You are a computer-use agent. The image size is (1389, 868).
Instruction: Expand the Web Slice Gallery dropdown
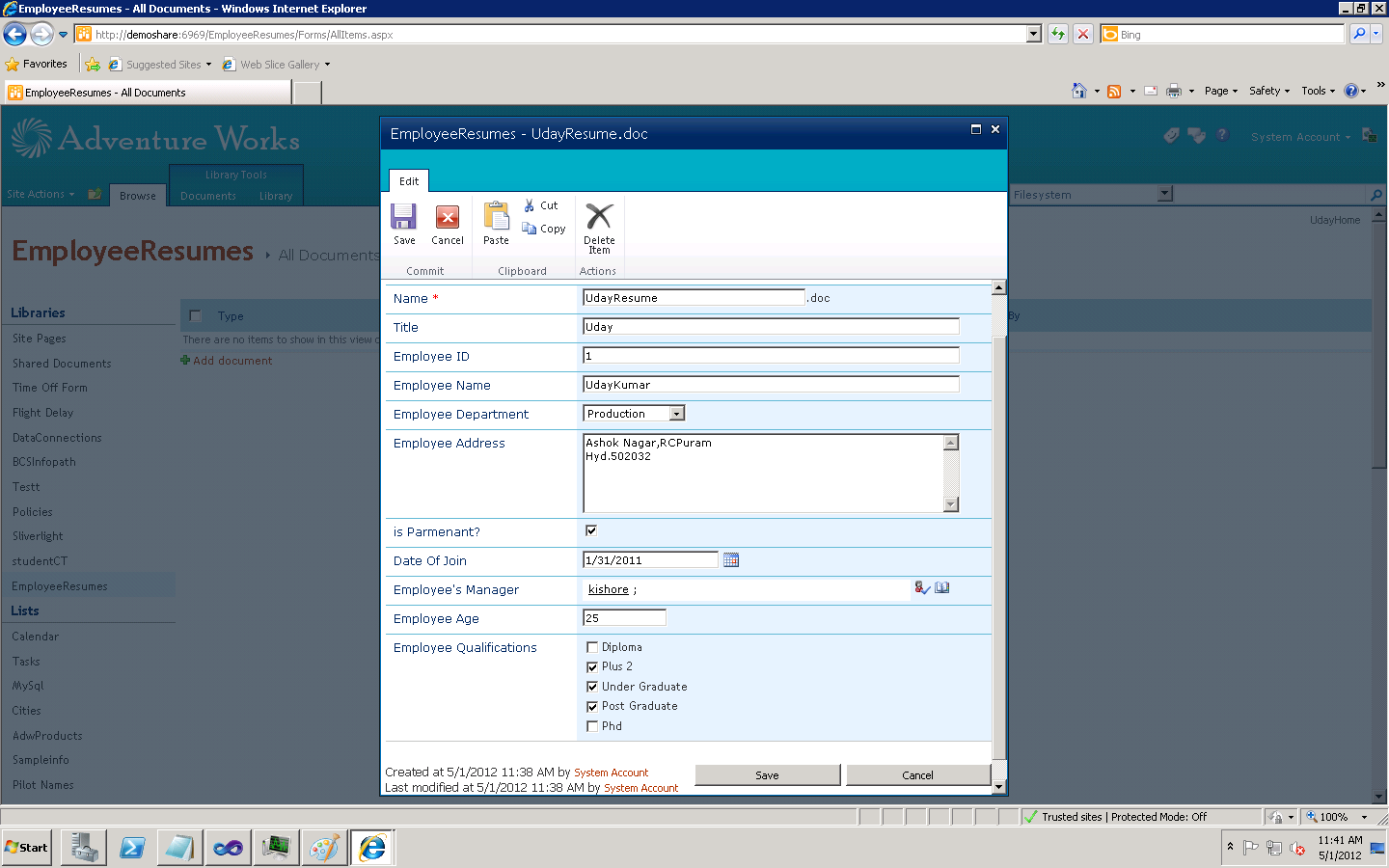point(327,65)
